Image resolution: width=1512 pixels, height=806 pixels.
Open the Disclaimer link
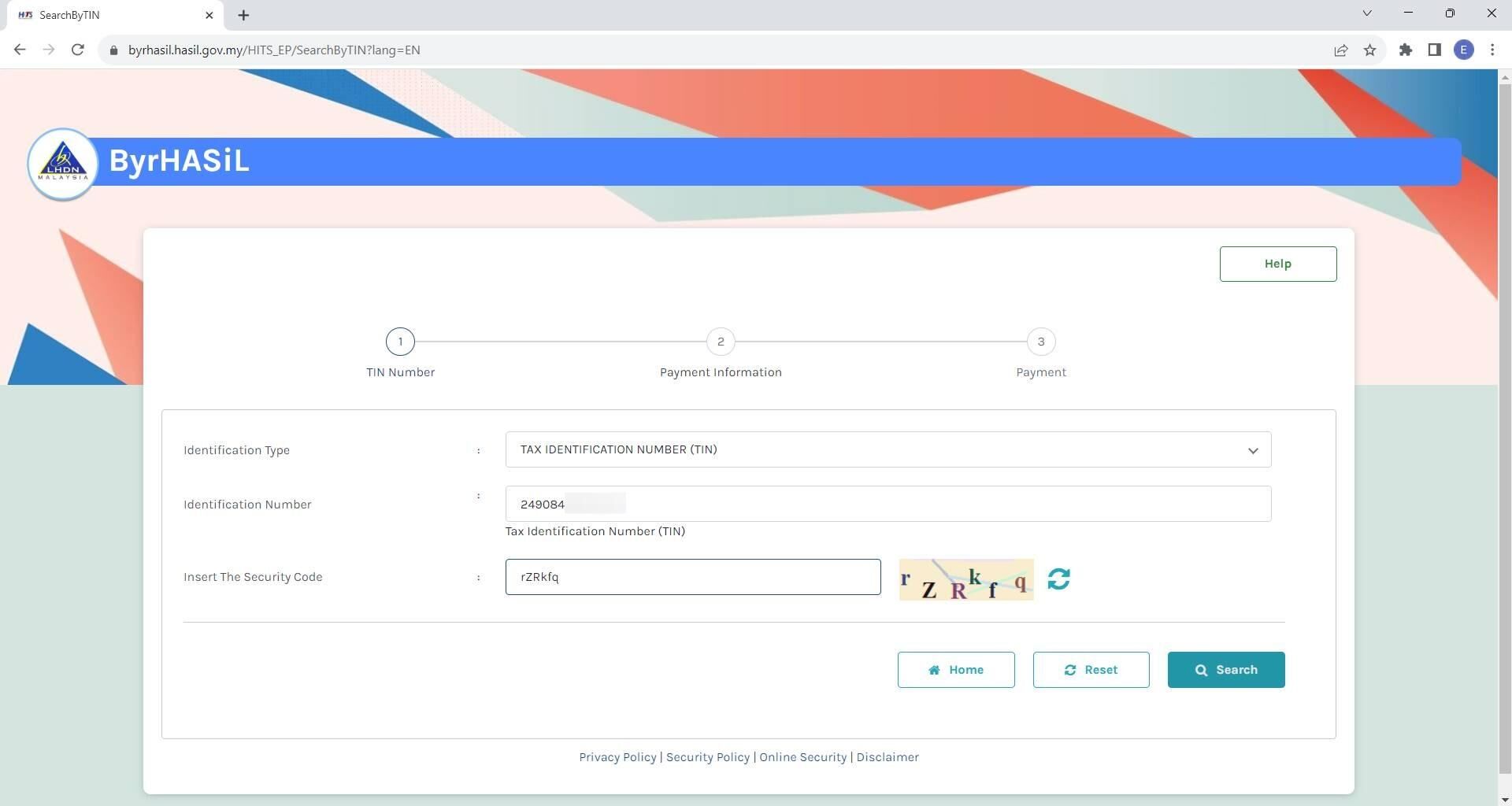(888, 757)
